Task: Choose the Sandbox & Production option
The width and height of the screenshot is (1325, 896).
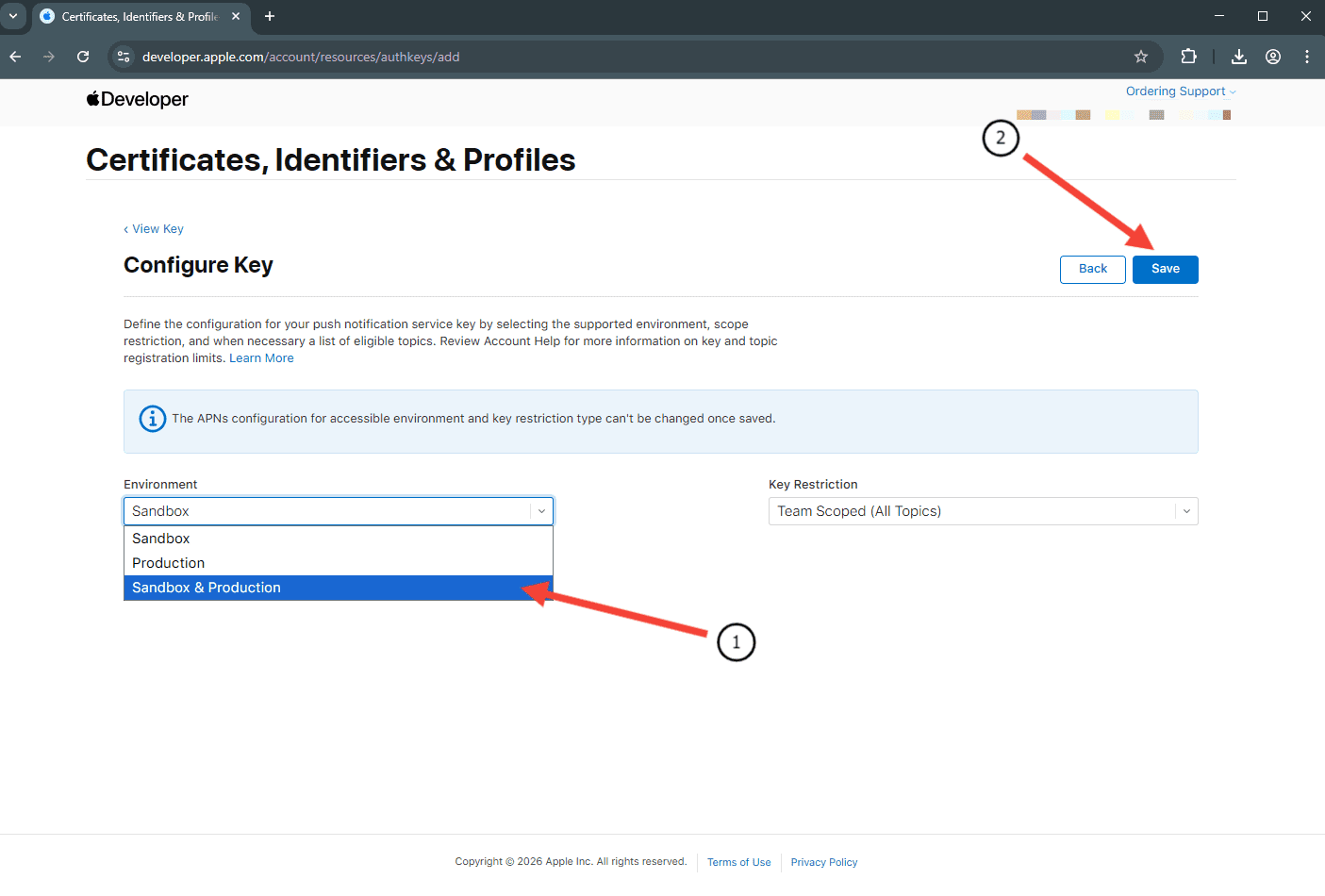Action: 339,588
